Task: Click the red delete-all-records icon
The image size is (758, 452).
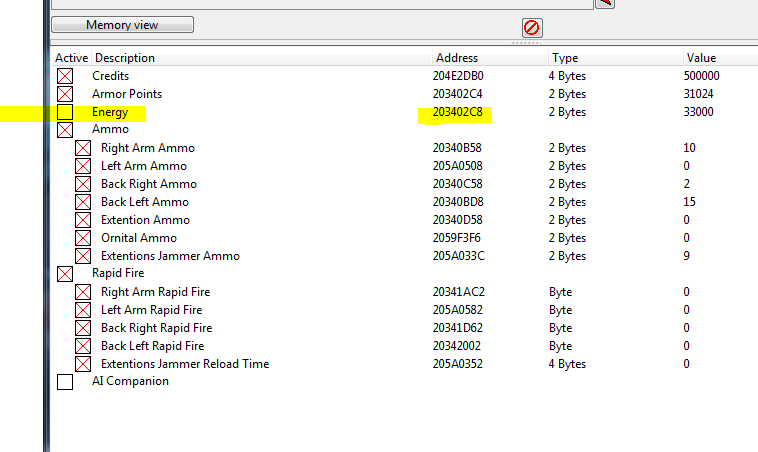Action: click(532, 27)
